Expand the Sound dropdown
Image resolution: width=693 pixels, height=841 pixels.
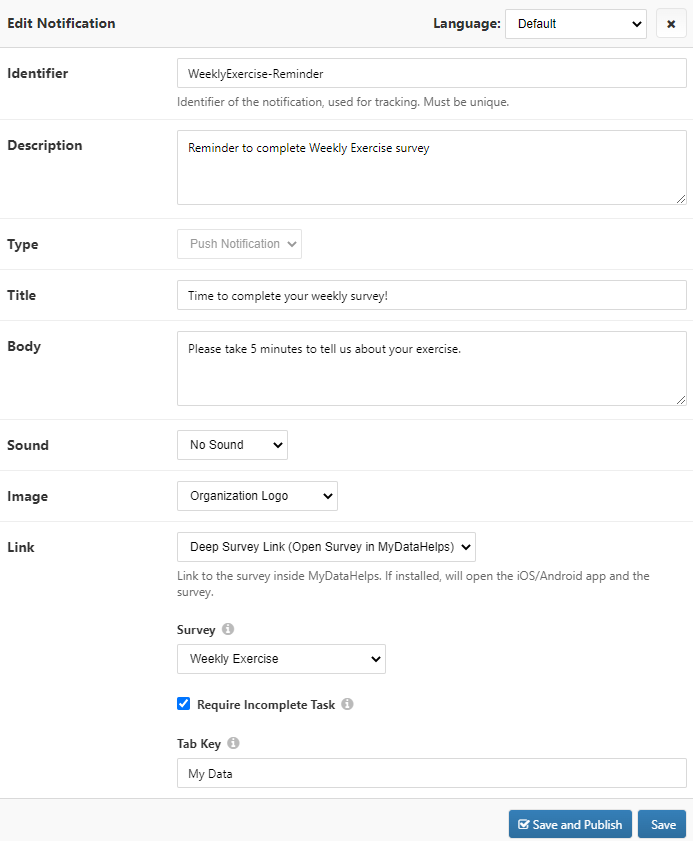click(x=232, y=445)
